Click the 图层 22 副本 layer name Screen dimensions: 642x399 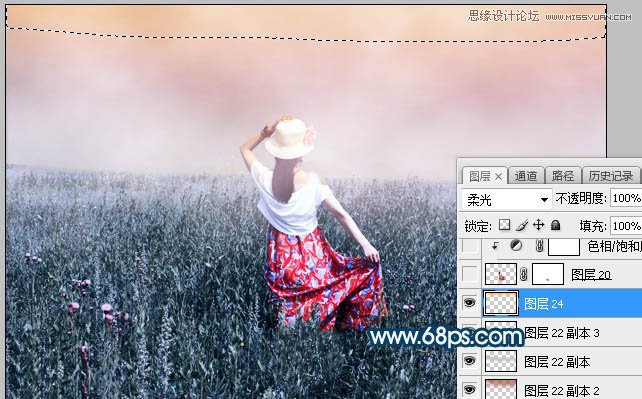[x=557, y=362]
